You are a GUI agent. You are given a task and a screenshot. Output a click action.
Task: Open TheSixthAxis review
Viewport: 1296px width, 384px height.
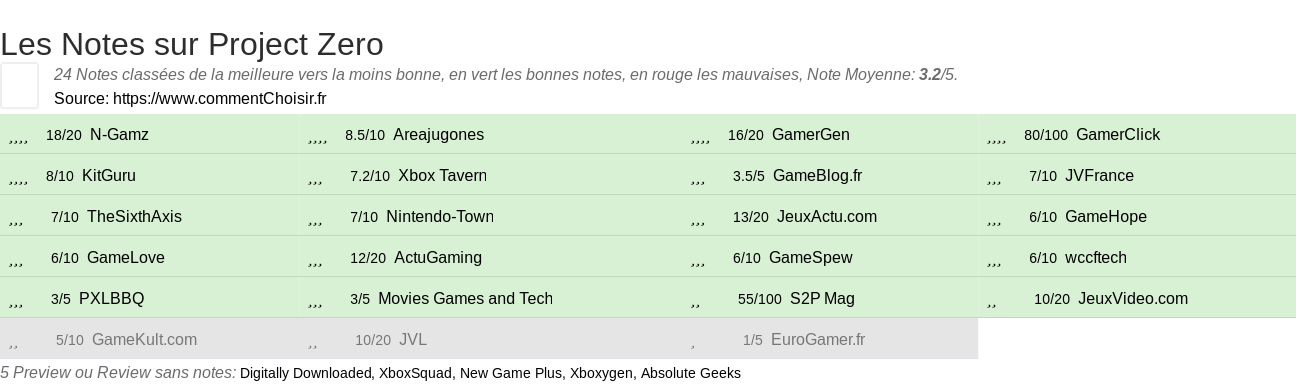tap(134, 216)
